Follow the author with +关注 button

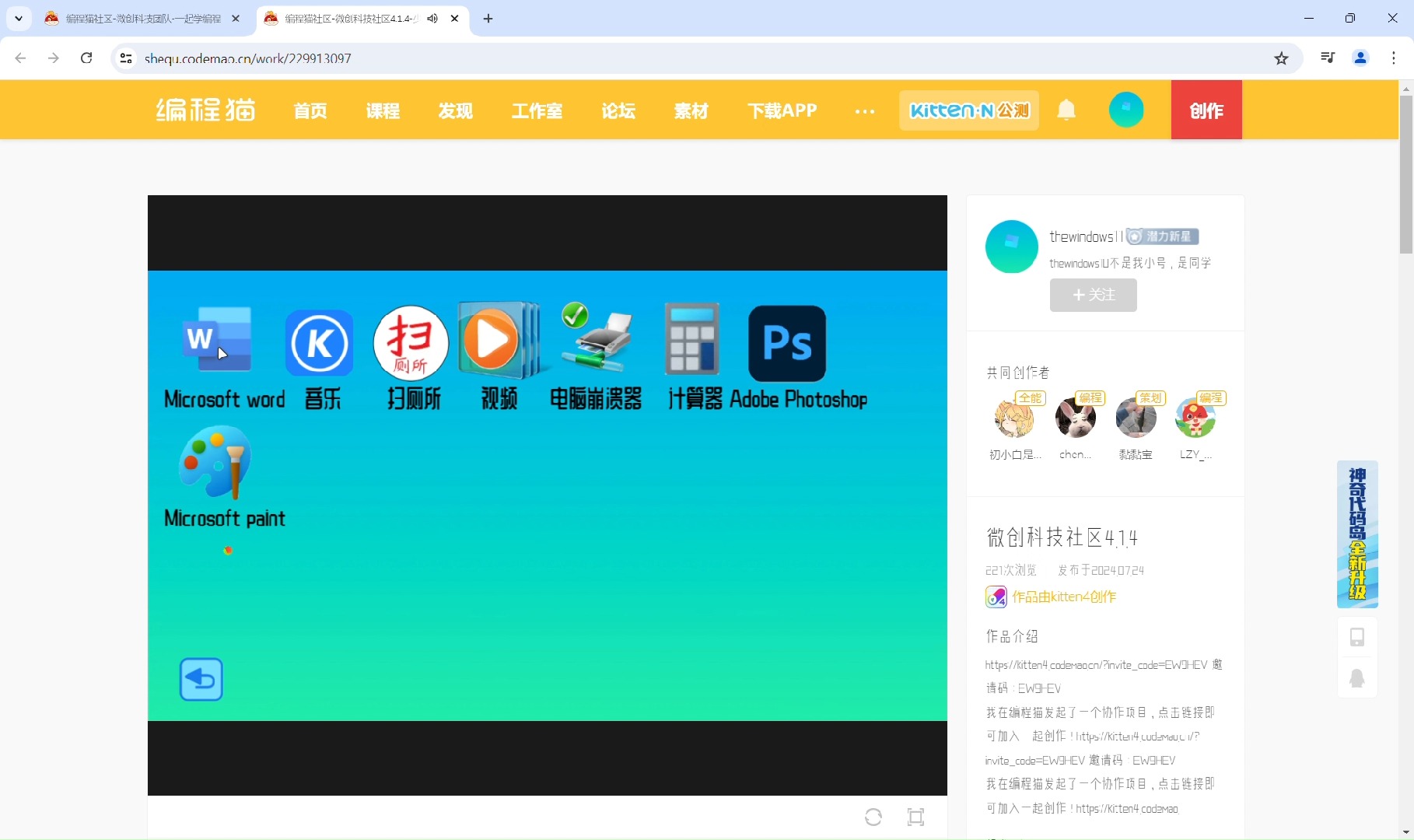tap(1094, 295)
